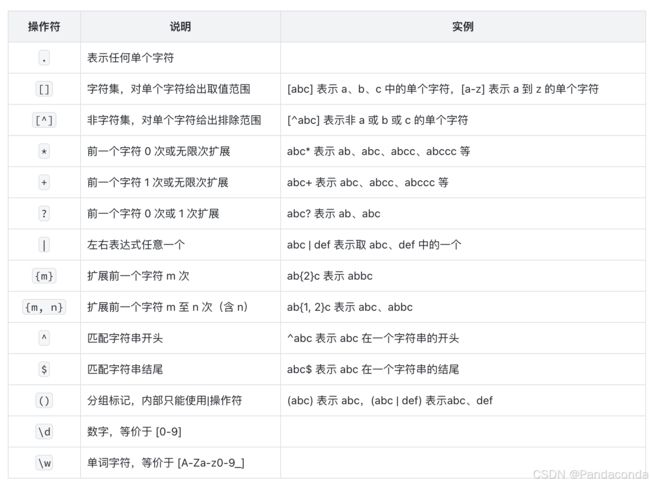Click '数字，等价于 [0-9]' description
The width and height of the screenshot is (650, 486).
tap(134, 432)
